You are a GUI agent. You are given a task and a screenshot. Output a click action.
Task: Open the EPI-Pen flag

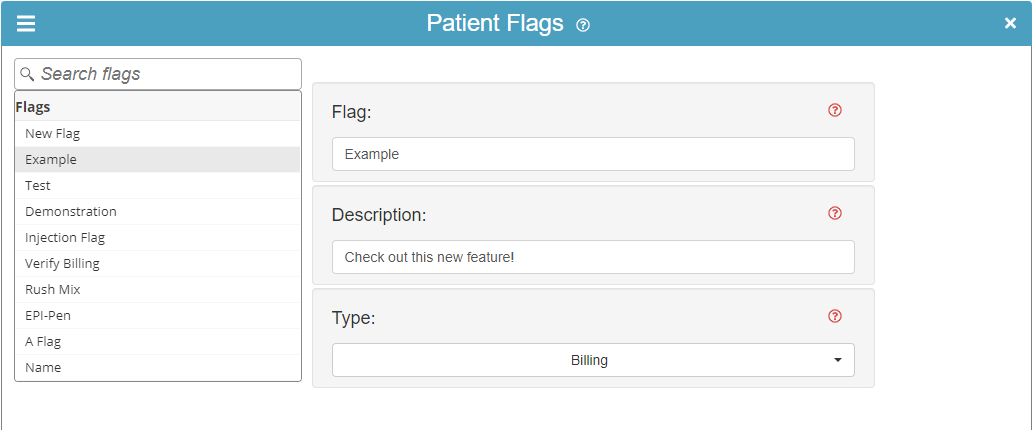[x=47, y=315]
